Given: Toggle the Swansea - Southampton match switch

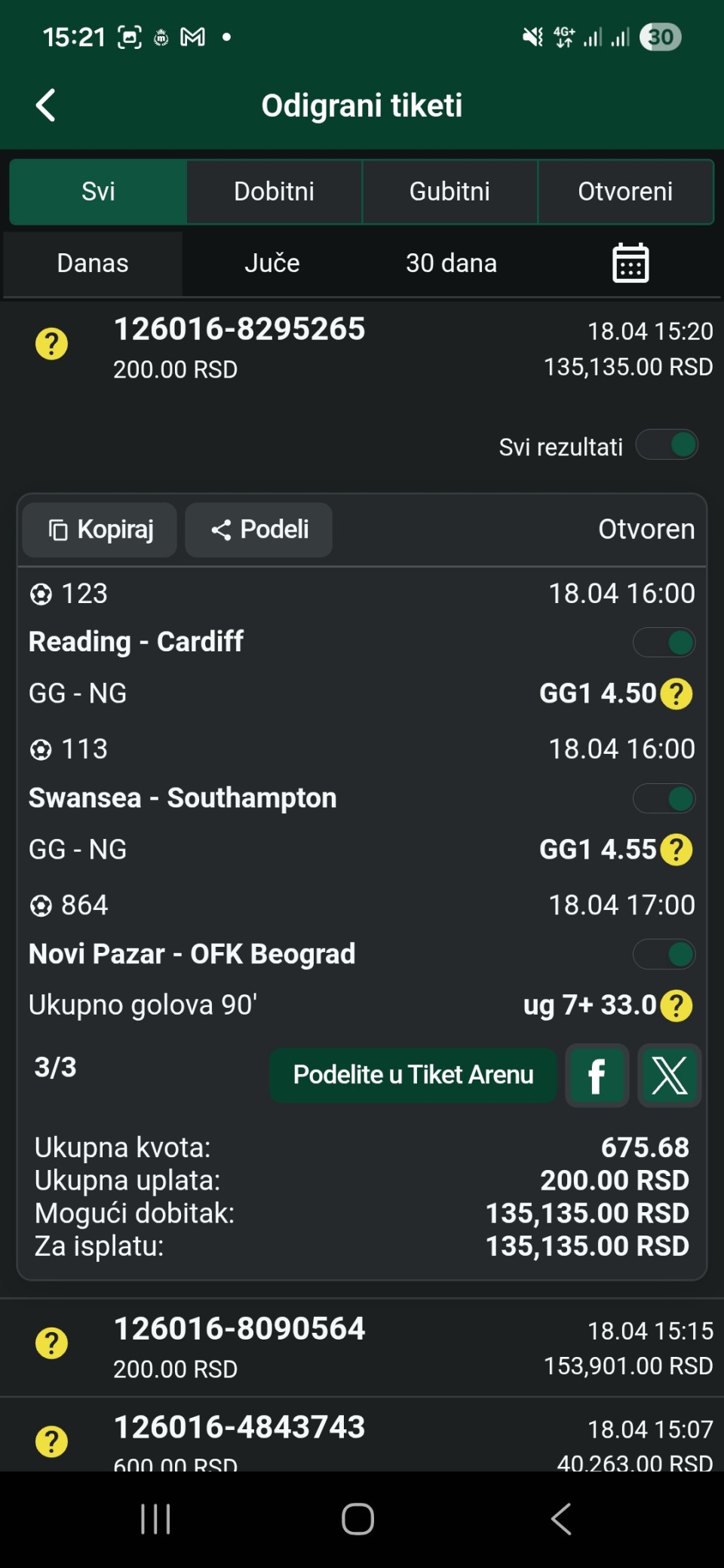Looking at the screenshot, I should coord(664,799).
